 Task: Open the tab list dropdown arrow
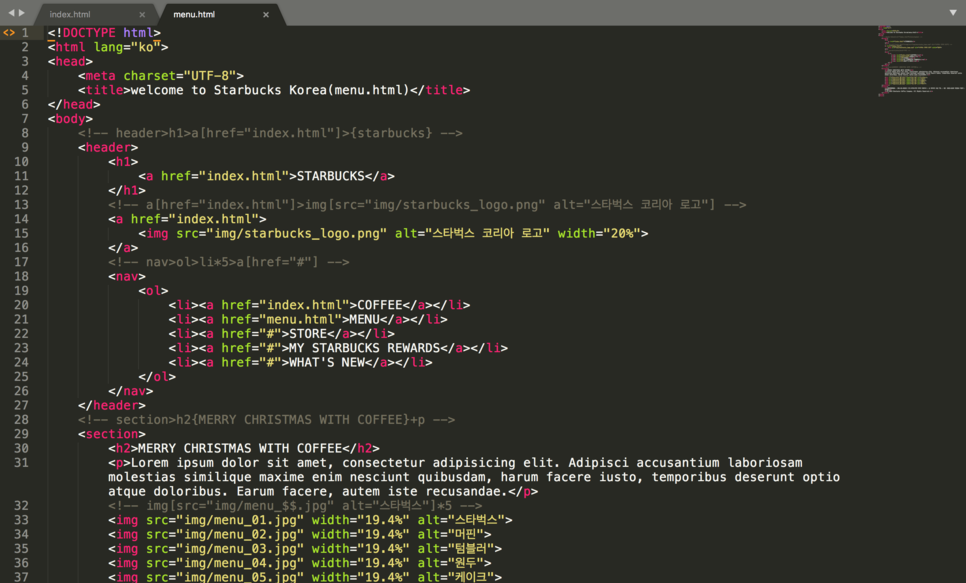[x=953, y=12]
